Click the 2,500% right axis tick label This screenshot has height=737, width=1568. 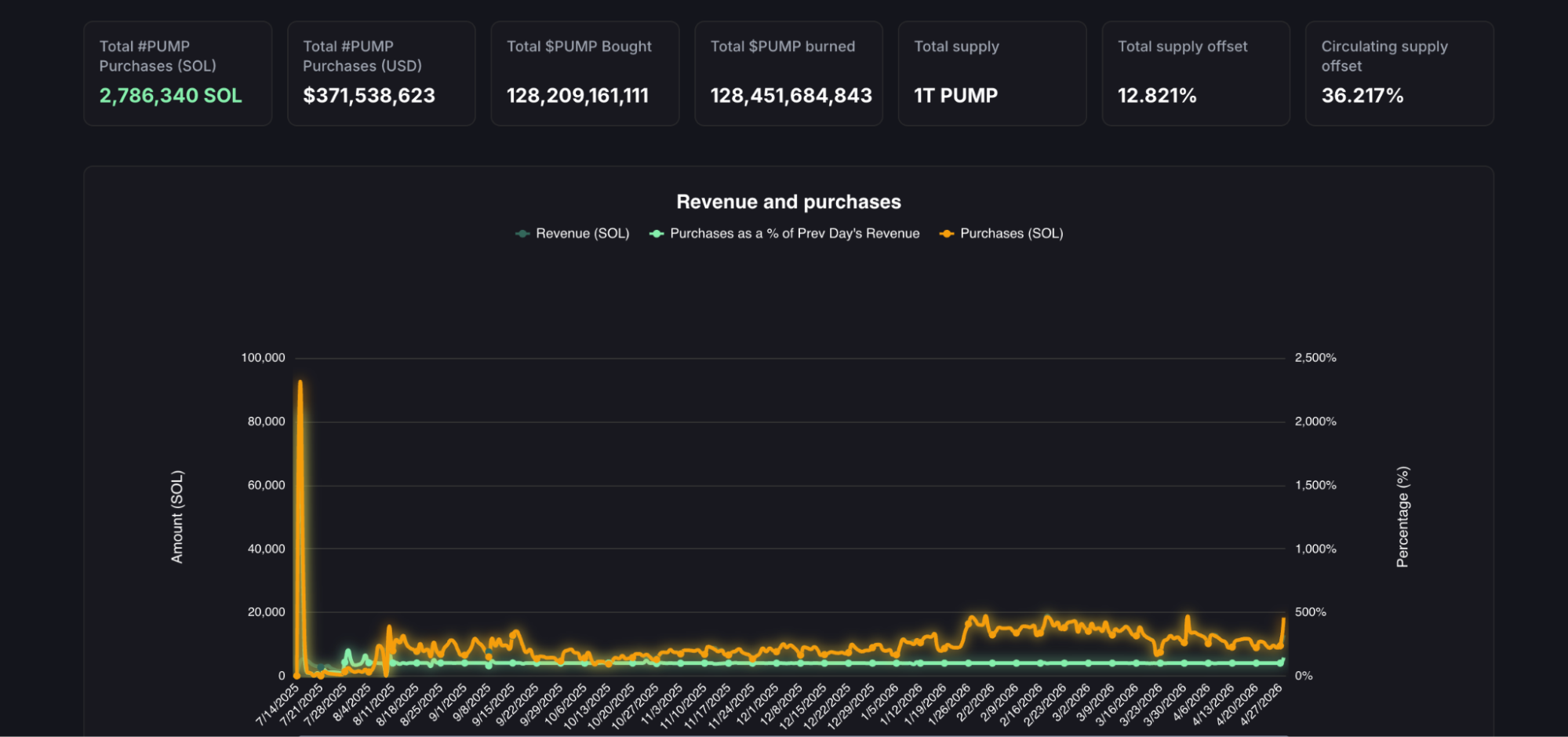(x=1315, y=358)
